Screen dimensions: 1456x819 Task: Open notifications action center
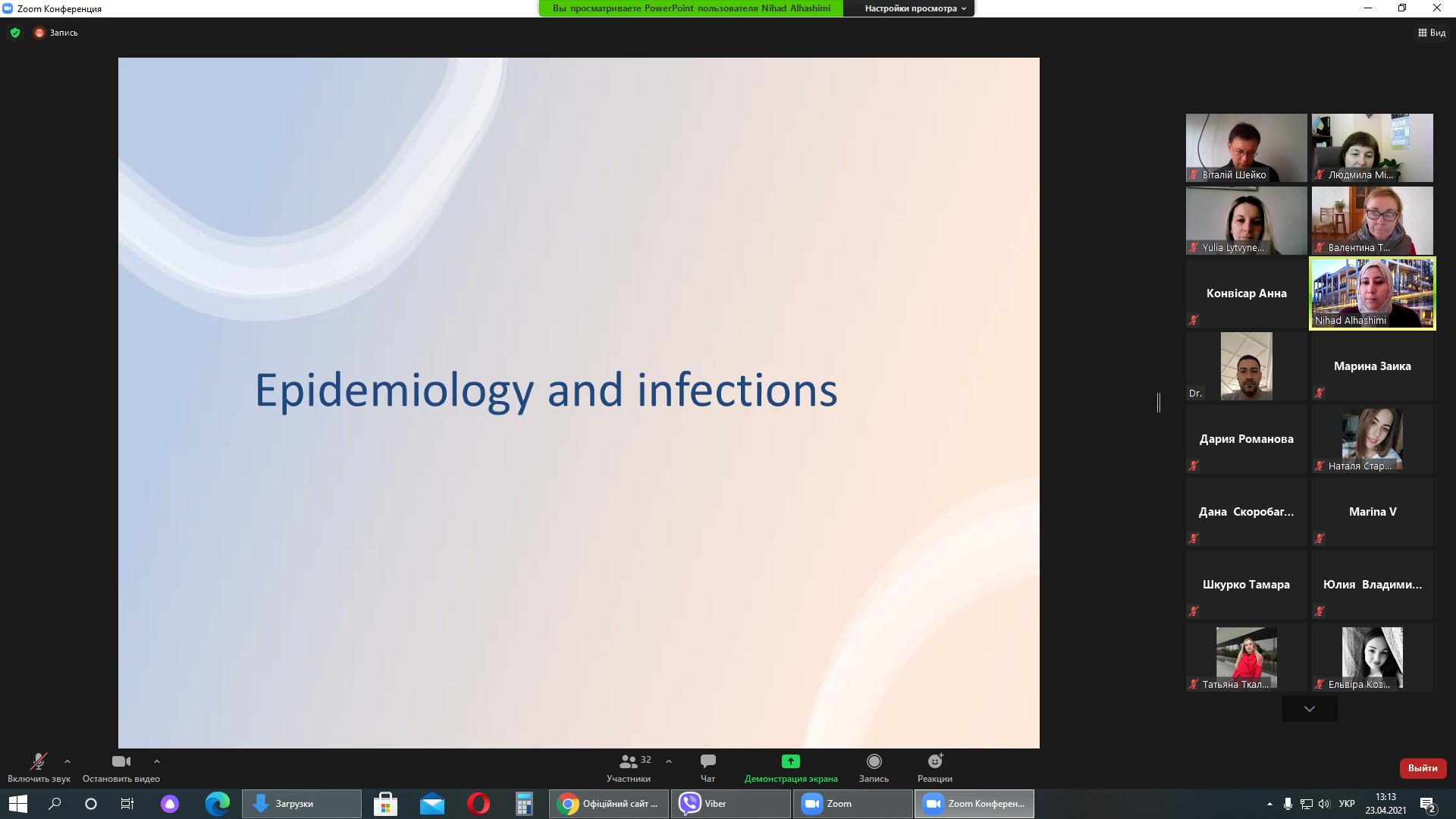1428,804
